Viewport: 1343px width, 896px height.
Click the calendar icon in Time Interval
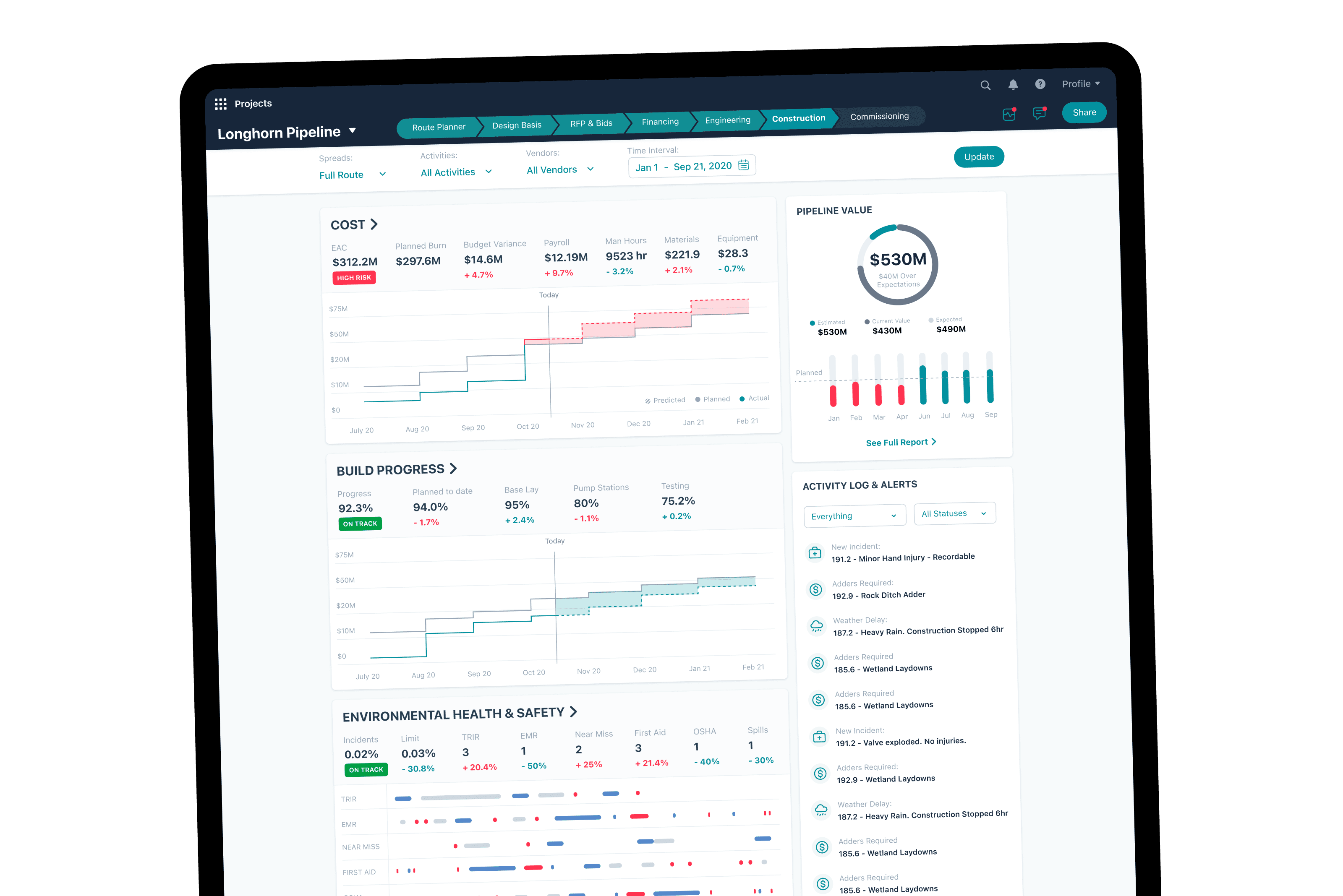click(743, 165)
